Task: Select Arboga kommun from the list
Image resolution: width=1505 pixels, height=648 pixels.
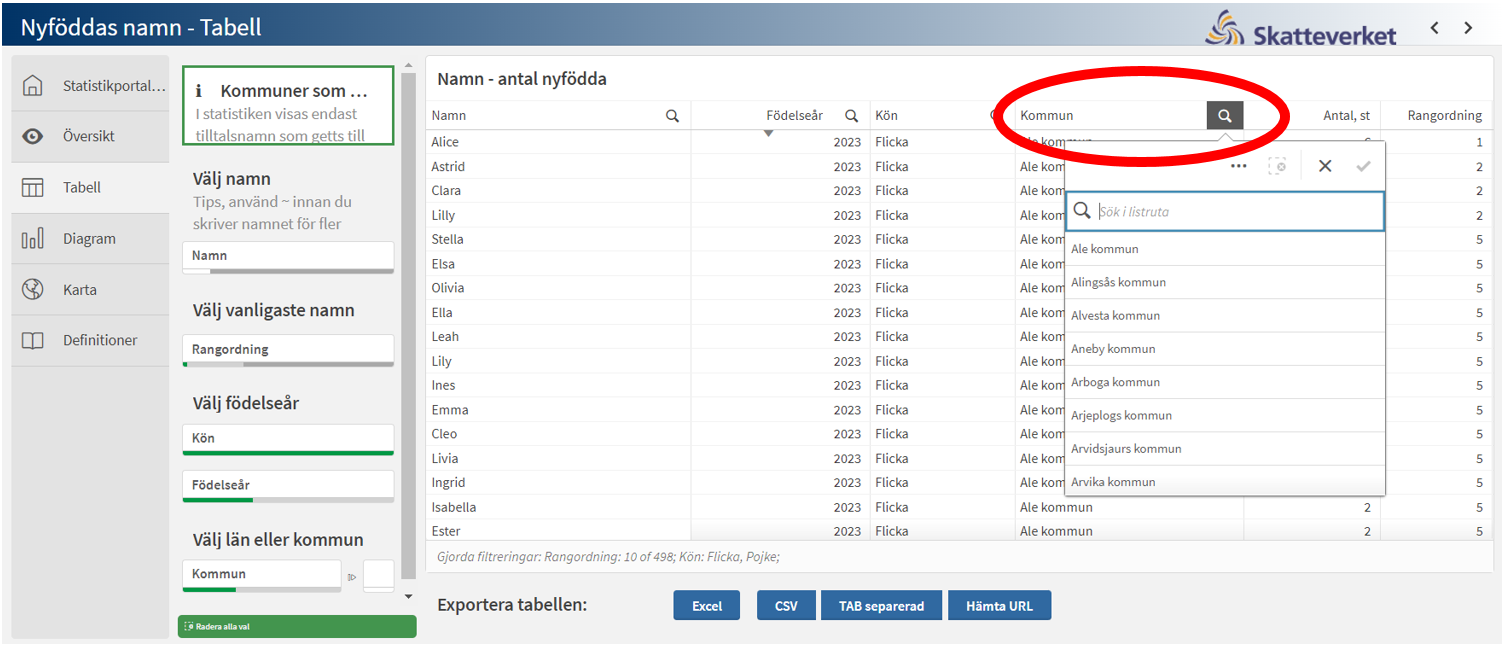Action: pos(1115,382)
